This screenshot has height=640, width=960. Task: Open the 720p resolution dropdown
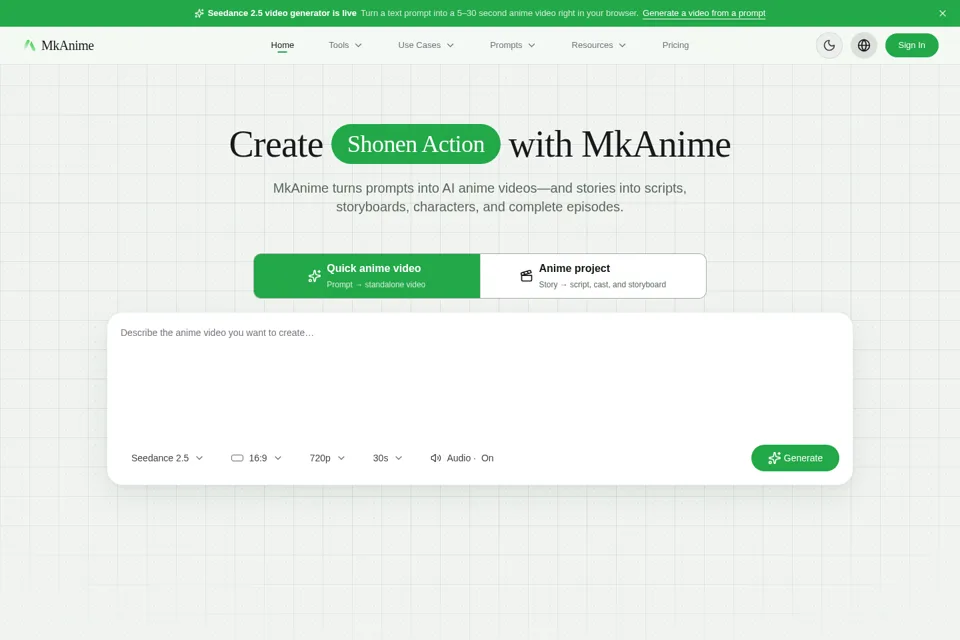point(327,458)
